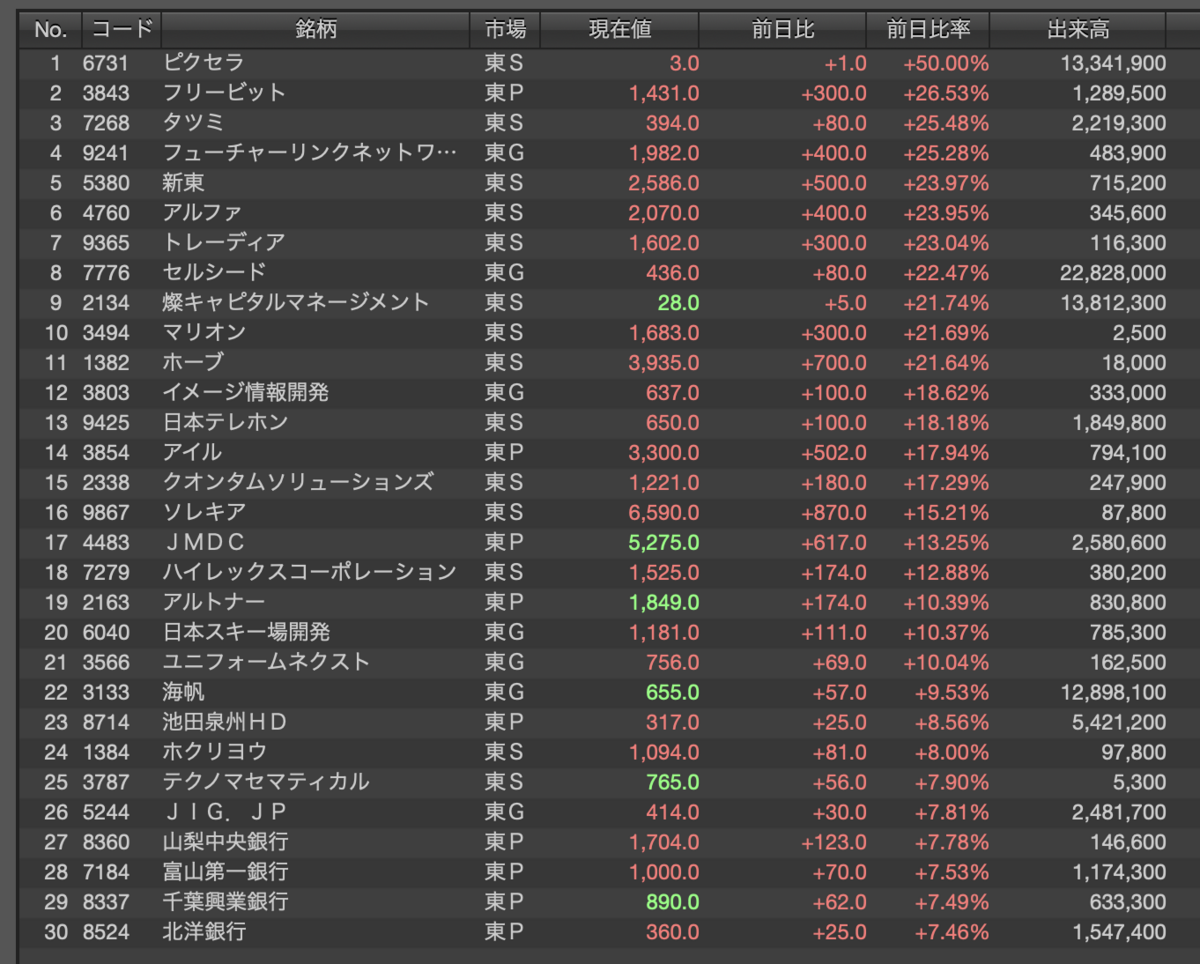Click the ＪＭＤＣ stock name
This screenshot has height=964, width=1200.
coord(204,542)
